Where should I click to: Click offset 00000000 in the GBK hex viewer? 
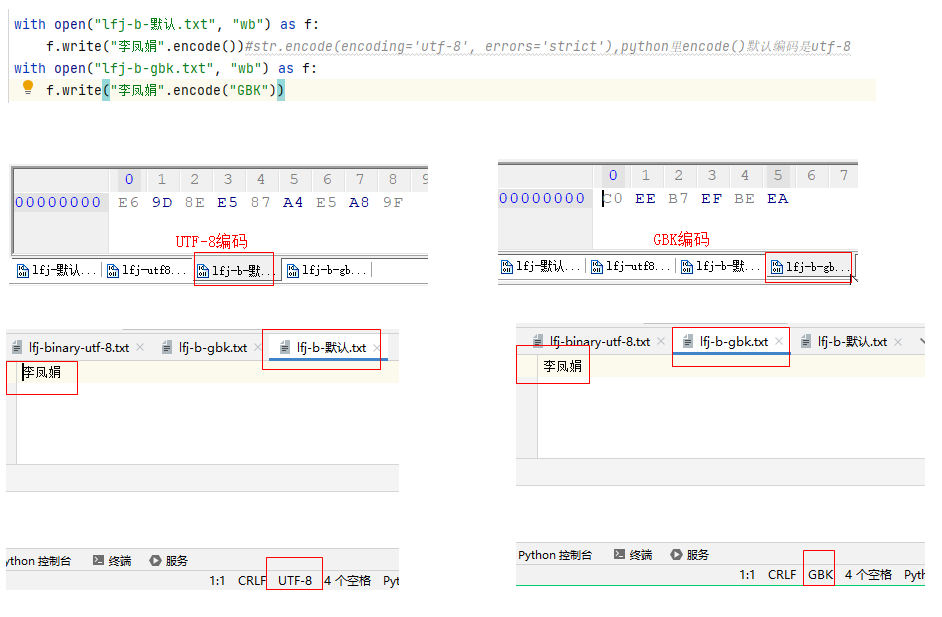542,199
